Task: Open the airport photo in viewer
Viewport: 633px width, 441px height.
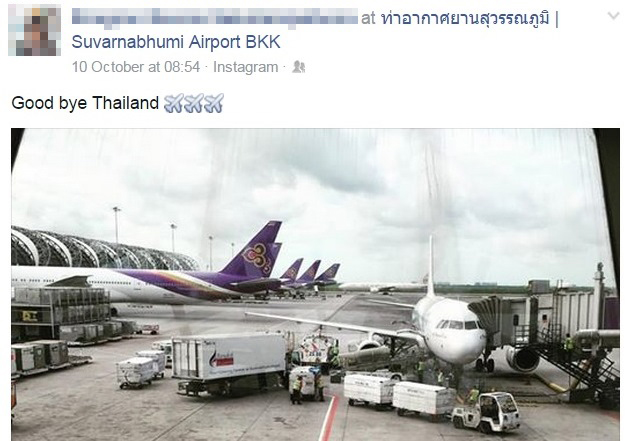Action: pos(315,284)
